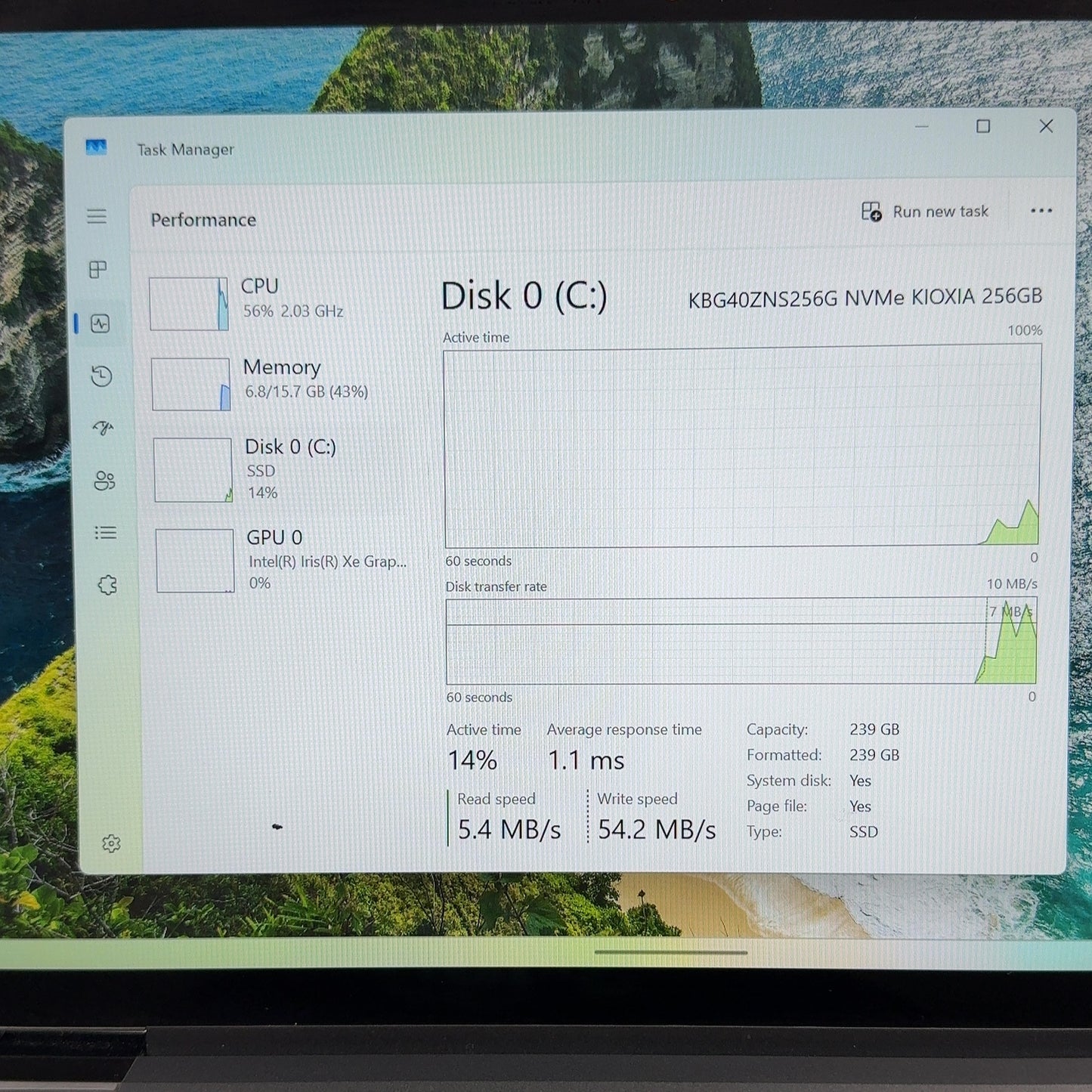1092x1092 pixels.
Task: Select the Performance page icon
Action: coord(100,324)
